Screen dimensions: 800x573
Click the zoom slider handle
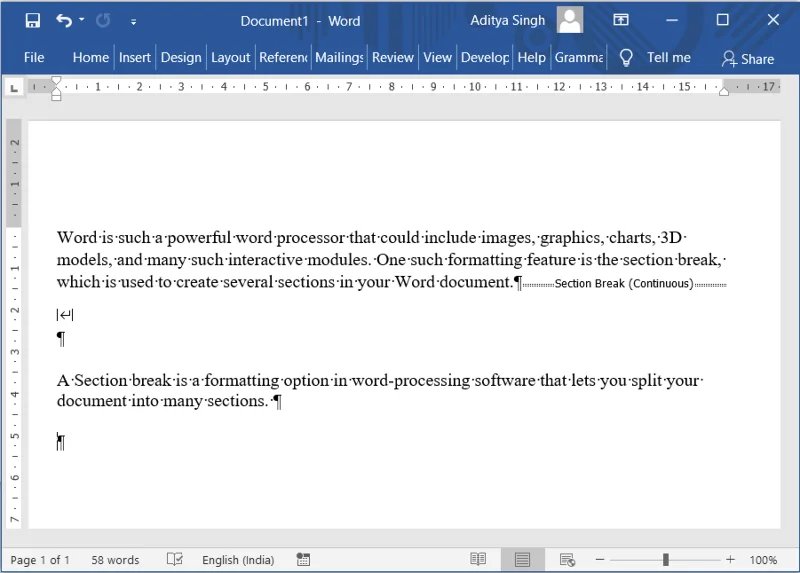[x=665, y=560]
